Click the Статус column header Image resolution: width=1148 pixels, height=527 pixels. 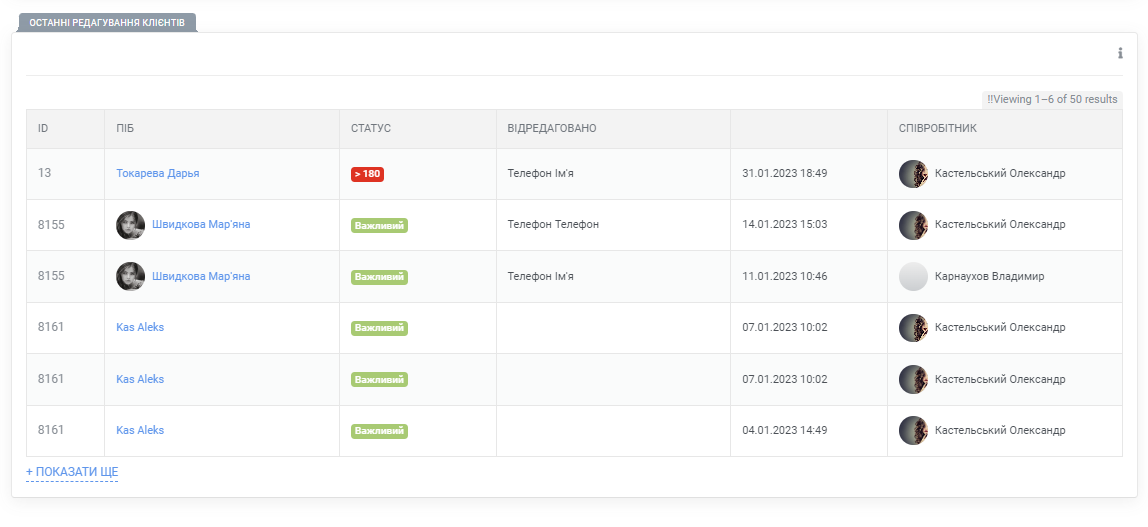coord(371,129)
